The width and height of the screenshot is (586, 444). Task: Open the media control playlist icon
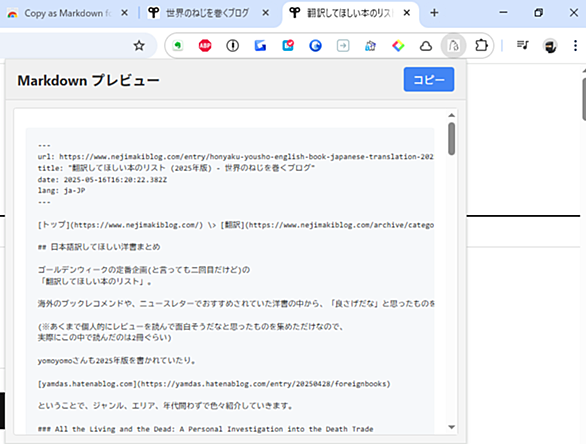coord(522,46)
